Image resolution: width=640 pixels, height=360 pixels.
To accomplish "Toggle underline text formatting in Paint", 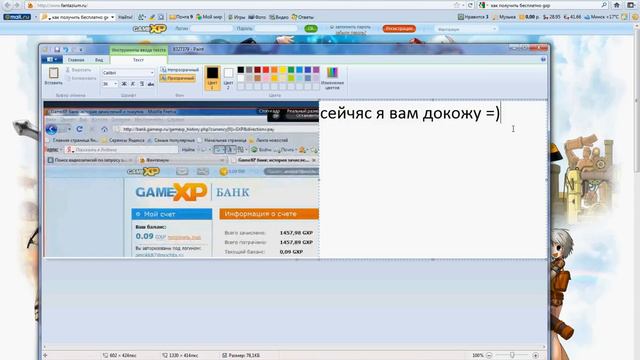I will 142,84.
